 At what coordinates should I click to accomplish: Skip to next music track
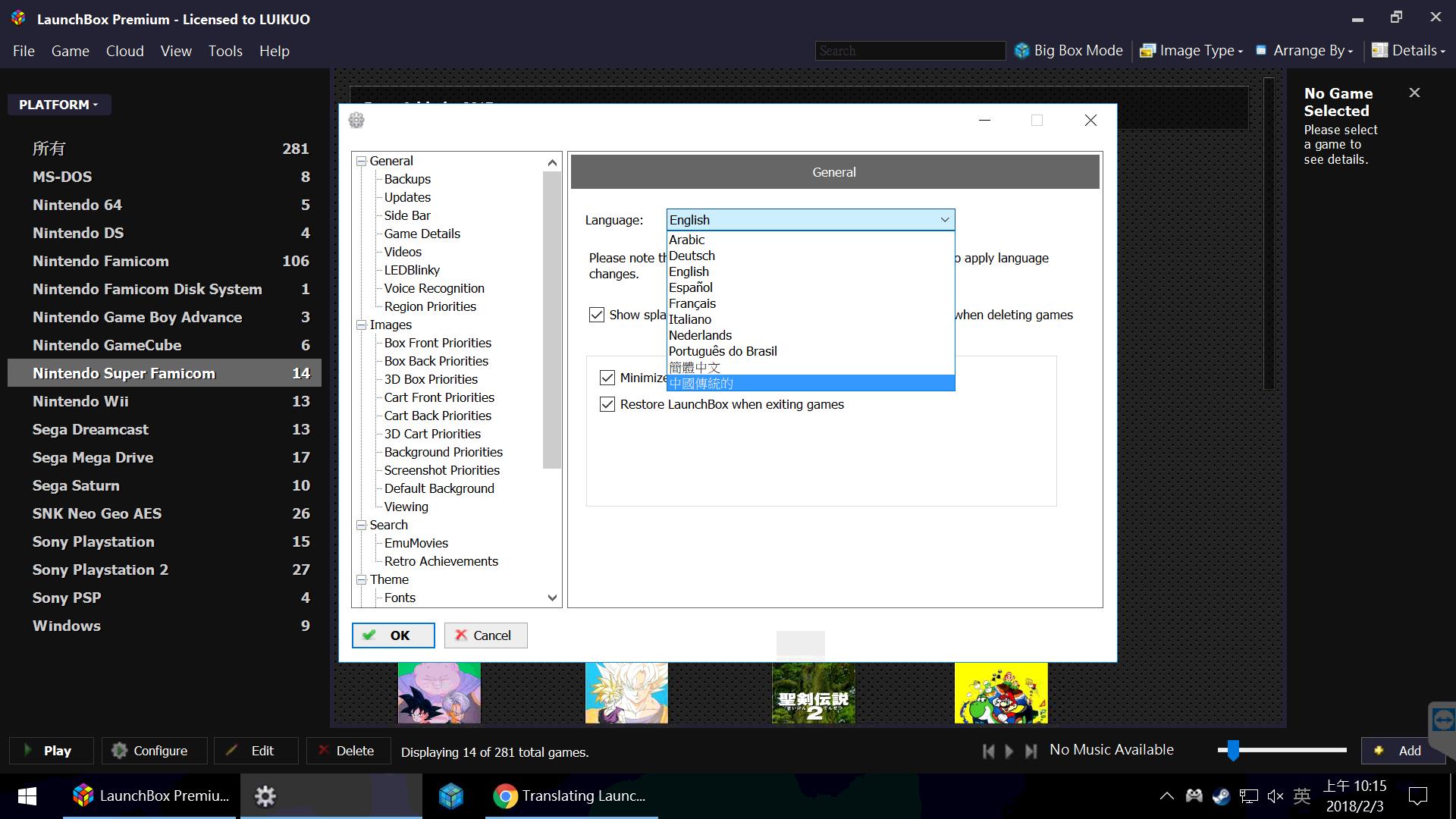(x=1031, y=752)
